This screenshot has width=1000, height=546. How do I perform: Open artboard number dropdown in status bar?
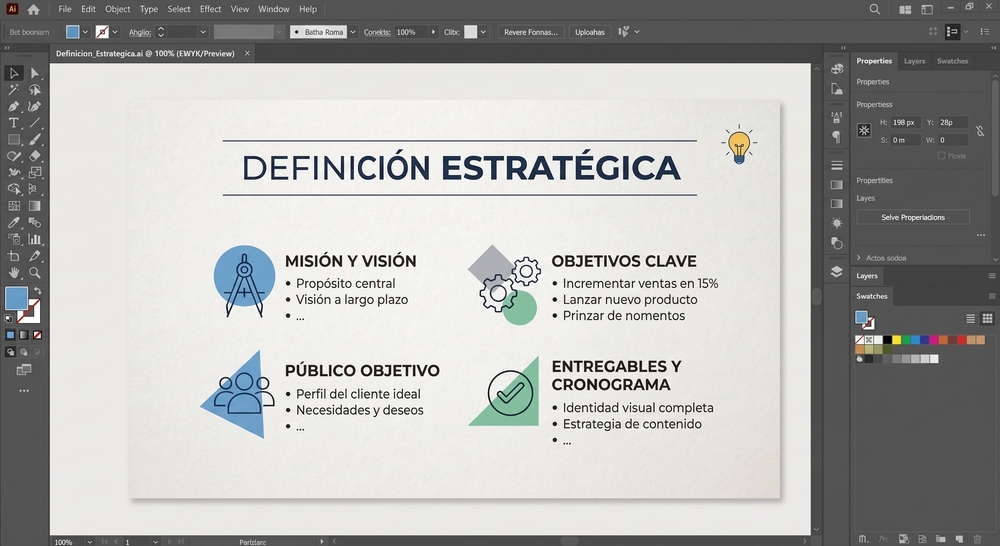[155, 542]
